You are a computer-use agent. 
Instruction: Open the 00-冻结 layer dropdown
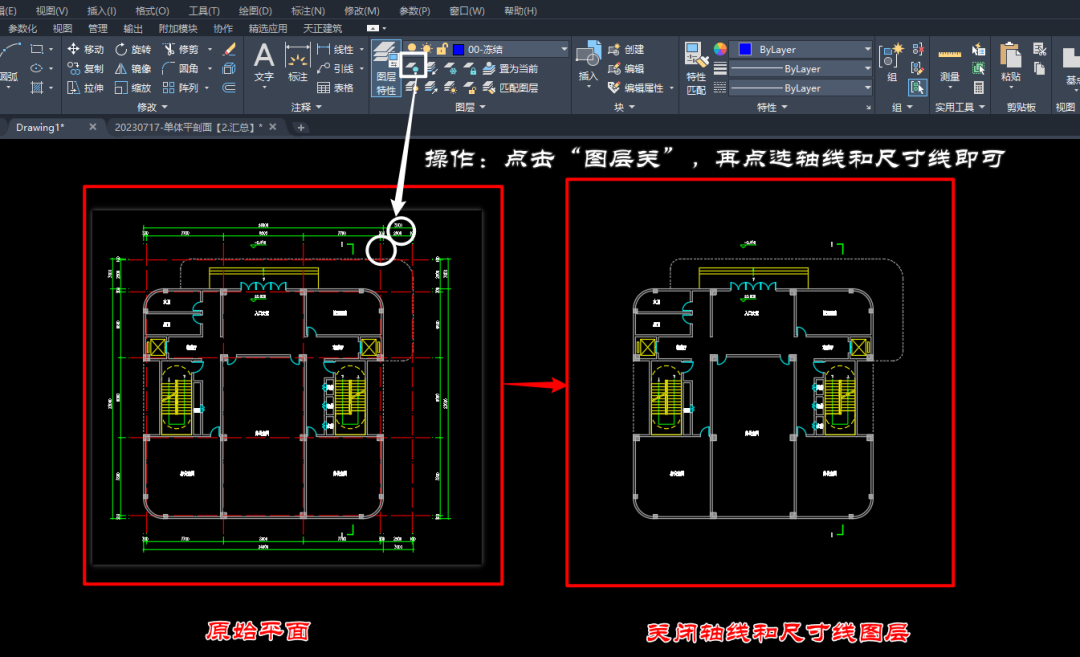click(563, 48)
